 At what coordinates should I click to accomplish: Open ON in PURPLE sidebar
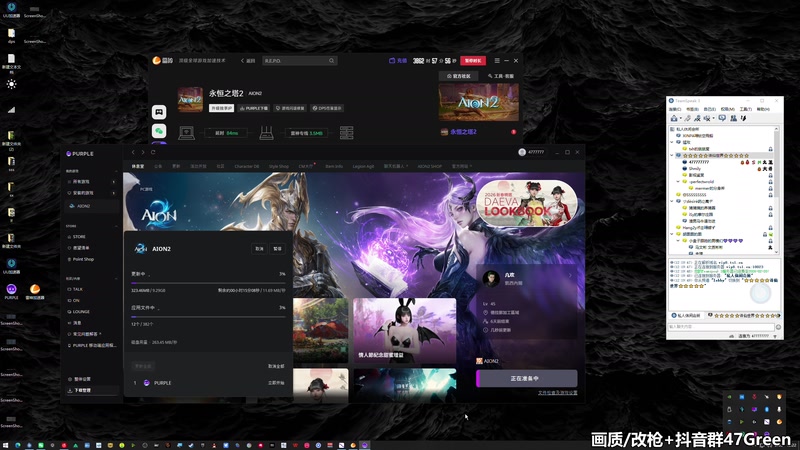(x=76, y=300)
